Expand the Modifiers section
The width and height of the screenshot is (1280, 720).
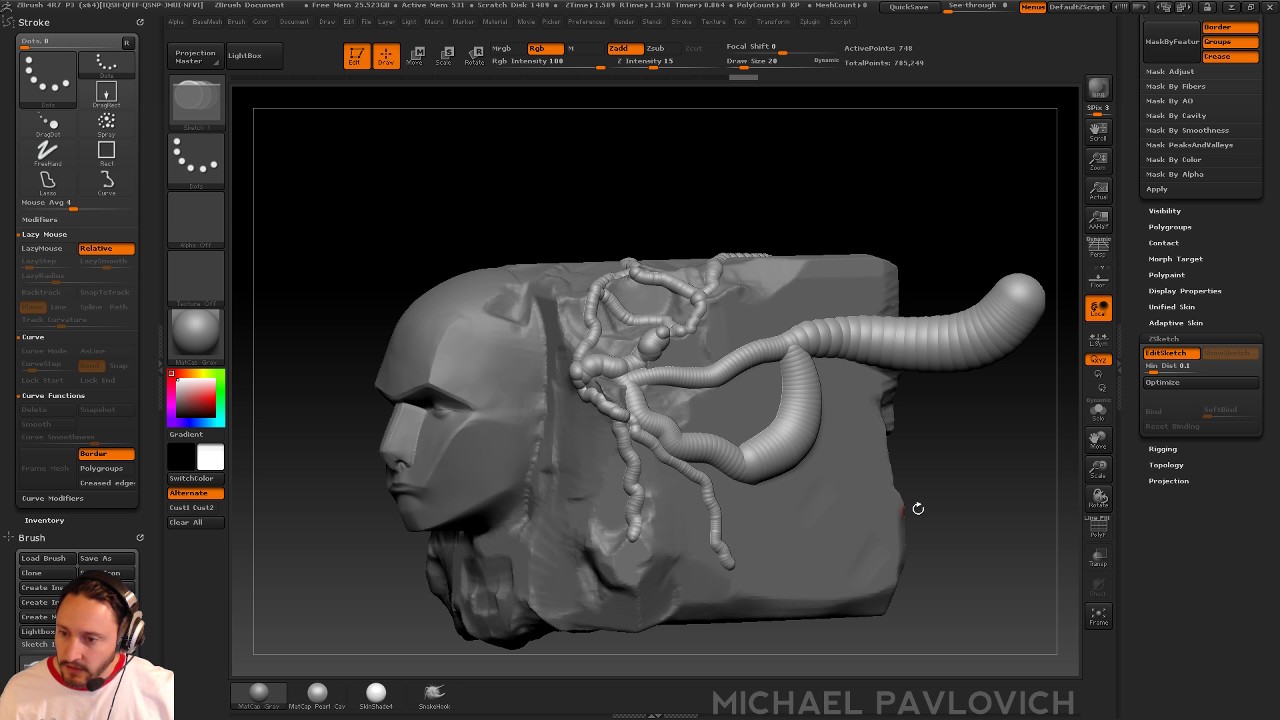pyautogui.click(x=40, y=219)
